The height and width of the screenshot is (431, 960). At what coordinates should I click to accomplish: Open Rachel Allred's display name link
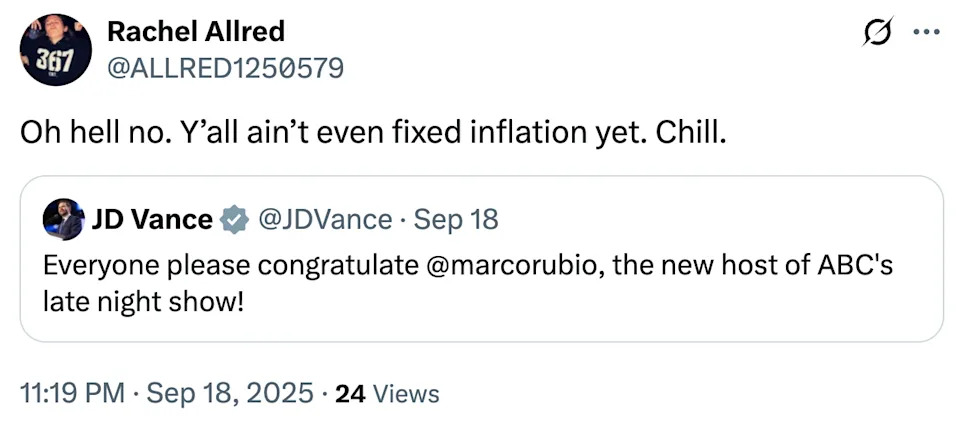[195, 31]
